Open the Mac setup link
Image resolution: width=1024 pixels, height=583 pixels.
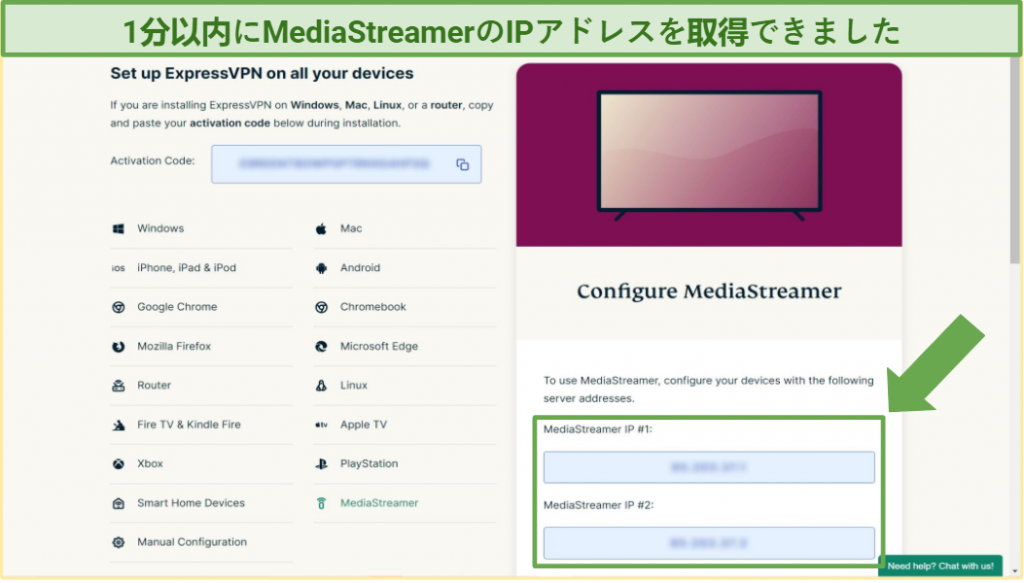pos(351,228)
